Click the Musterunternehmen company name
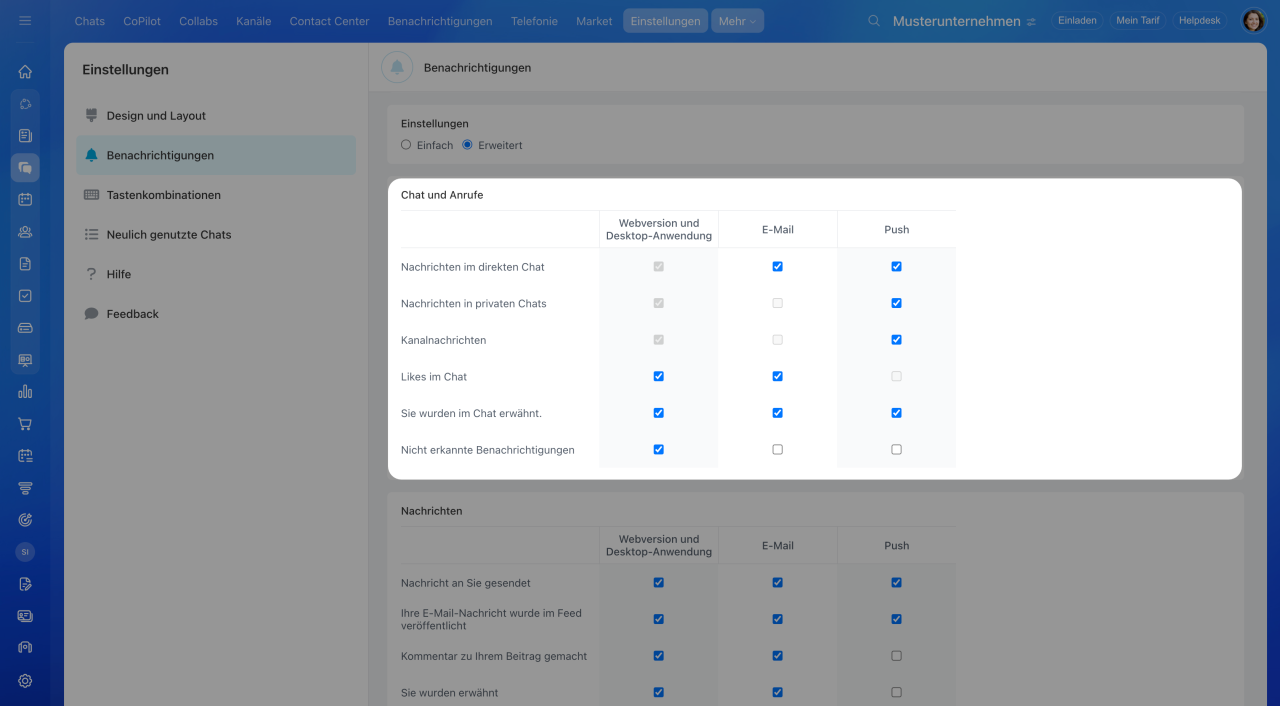This screenshot has width=1280, height=706. tap(956, 21)
